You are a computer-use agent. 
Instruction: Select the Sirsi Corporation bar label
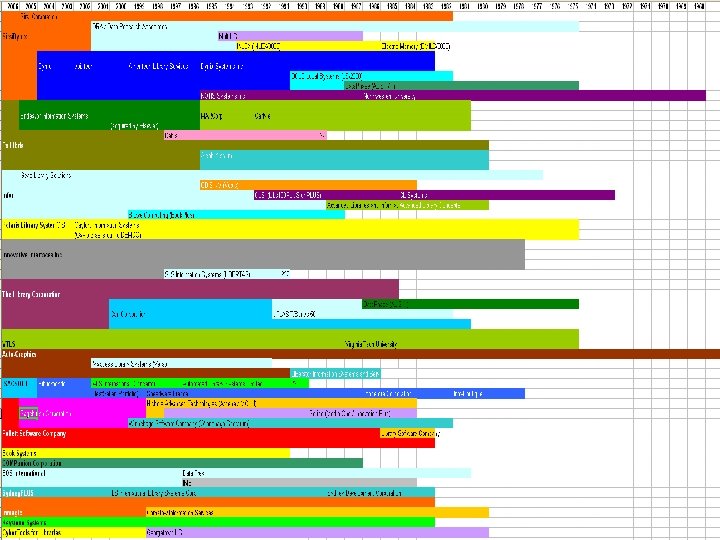pyautogui.click(x=39, y=17)
